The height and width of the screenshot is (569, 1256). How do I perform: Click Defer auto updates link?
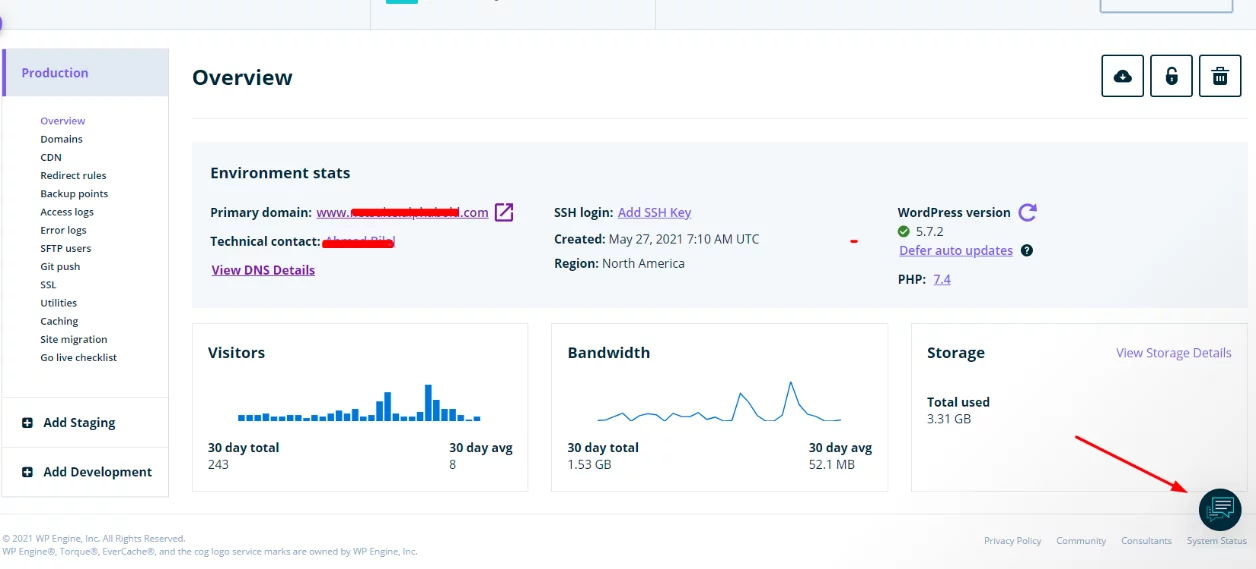pos(956,251)
